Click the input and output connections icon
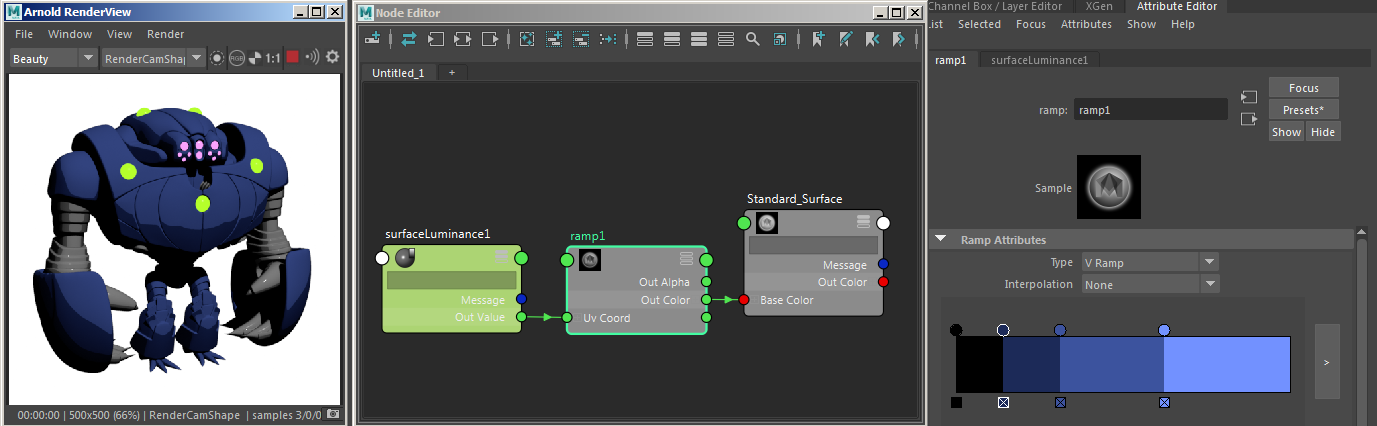This screenshot has height=426, width=1377. (x=462, y=39)
